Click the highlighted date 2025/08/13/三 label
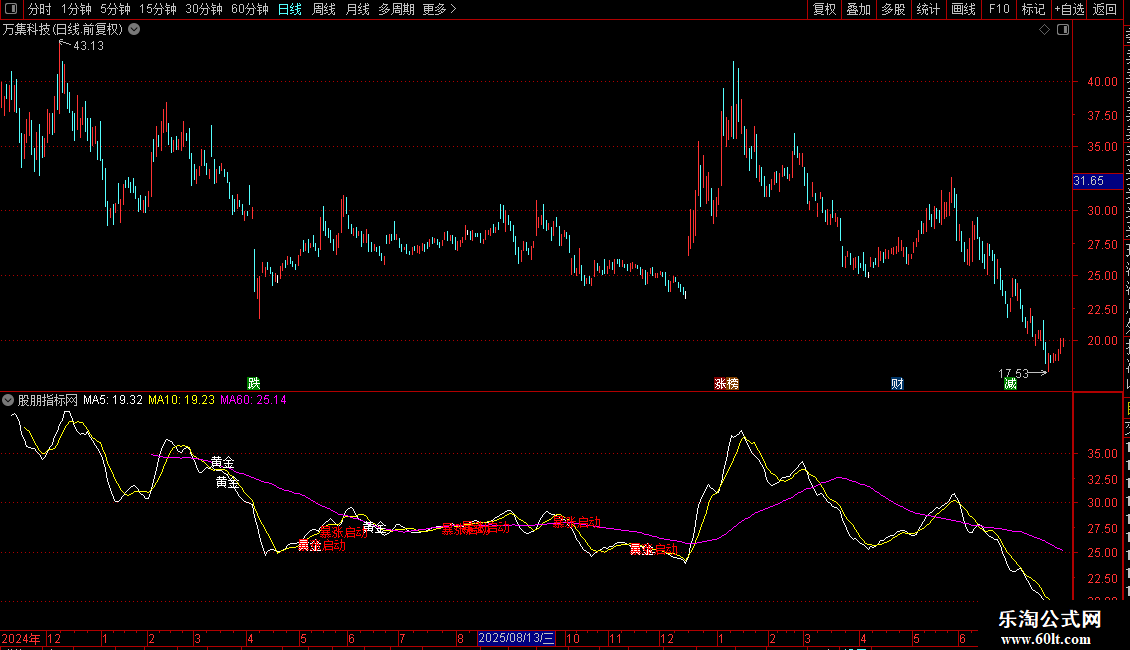 pos(517,638)
